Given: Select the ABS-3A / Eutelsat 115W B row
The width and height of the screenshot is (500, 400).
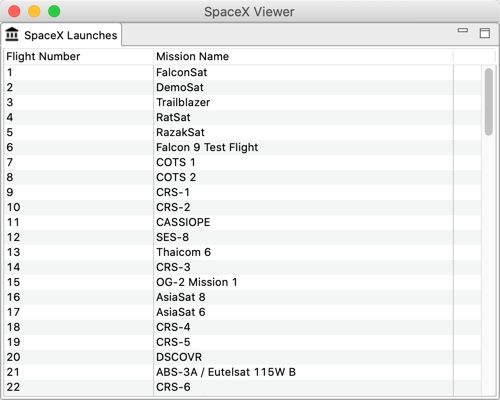Looking at the screenshot, I should [243, 372].
